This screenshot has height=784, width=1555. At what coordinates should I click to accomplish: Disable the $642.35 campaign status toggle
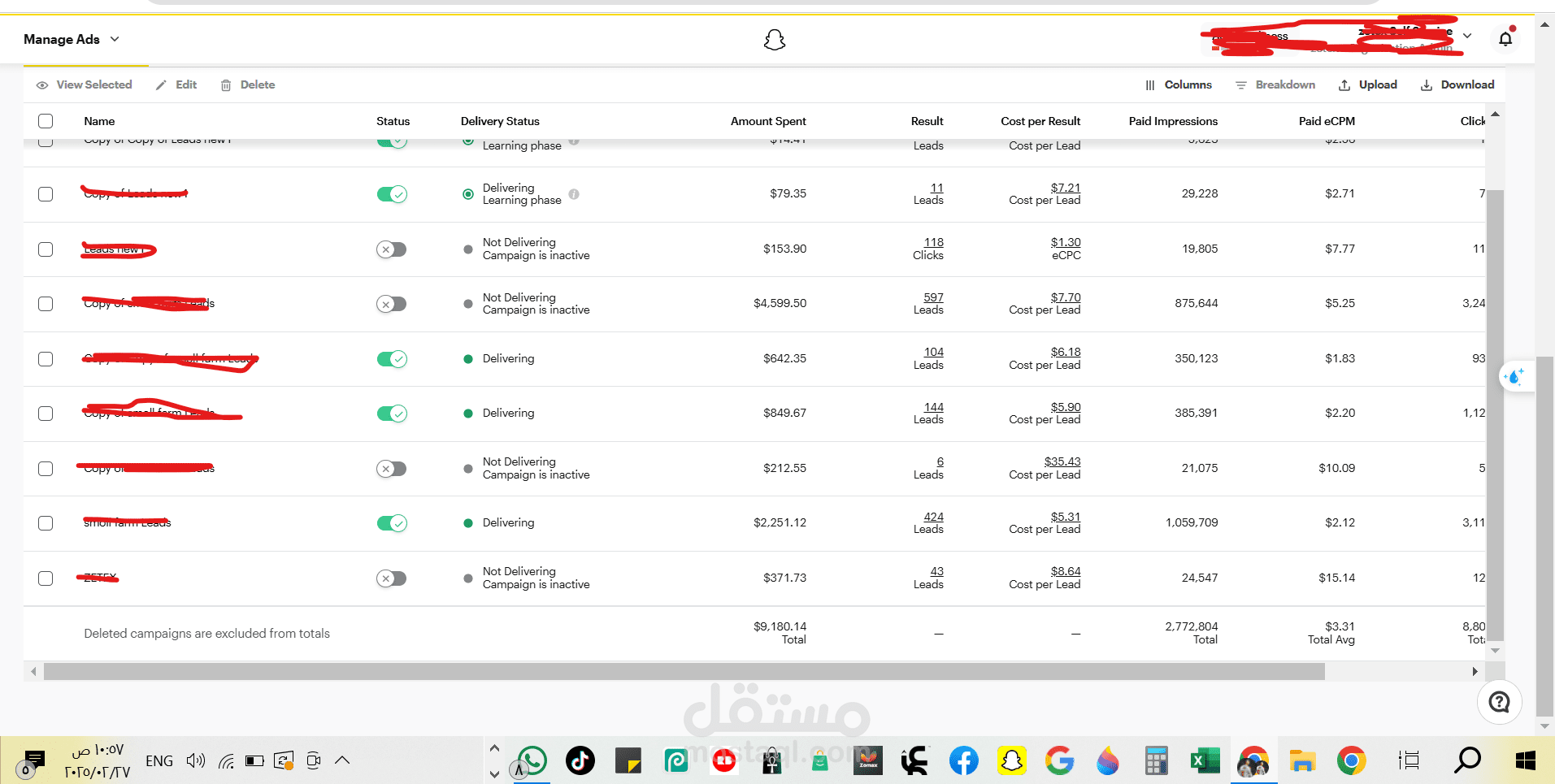(x=392, y=359)
